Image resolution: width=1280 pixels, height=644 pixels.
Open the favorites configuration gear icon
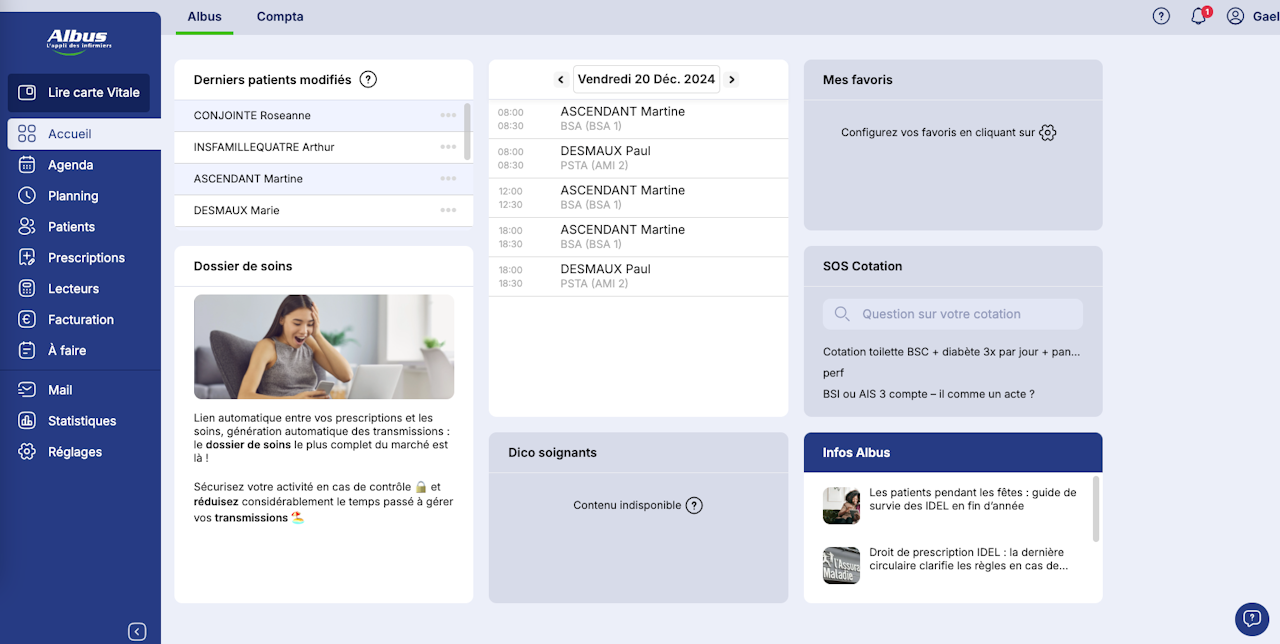[1048, 132]
